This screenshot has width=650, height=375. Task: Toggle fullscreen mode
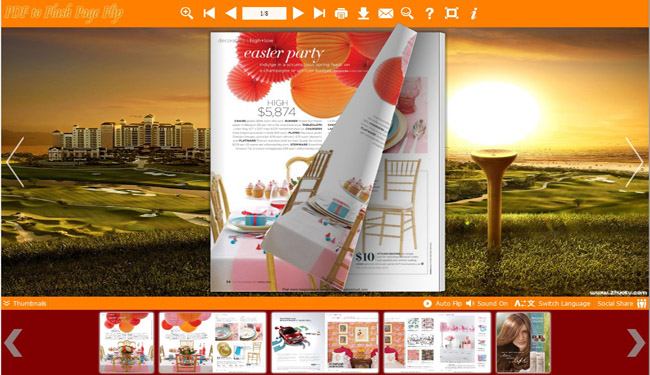pos(451,13)
